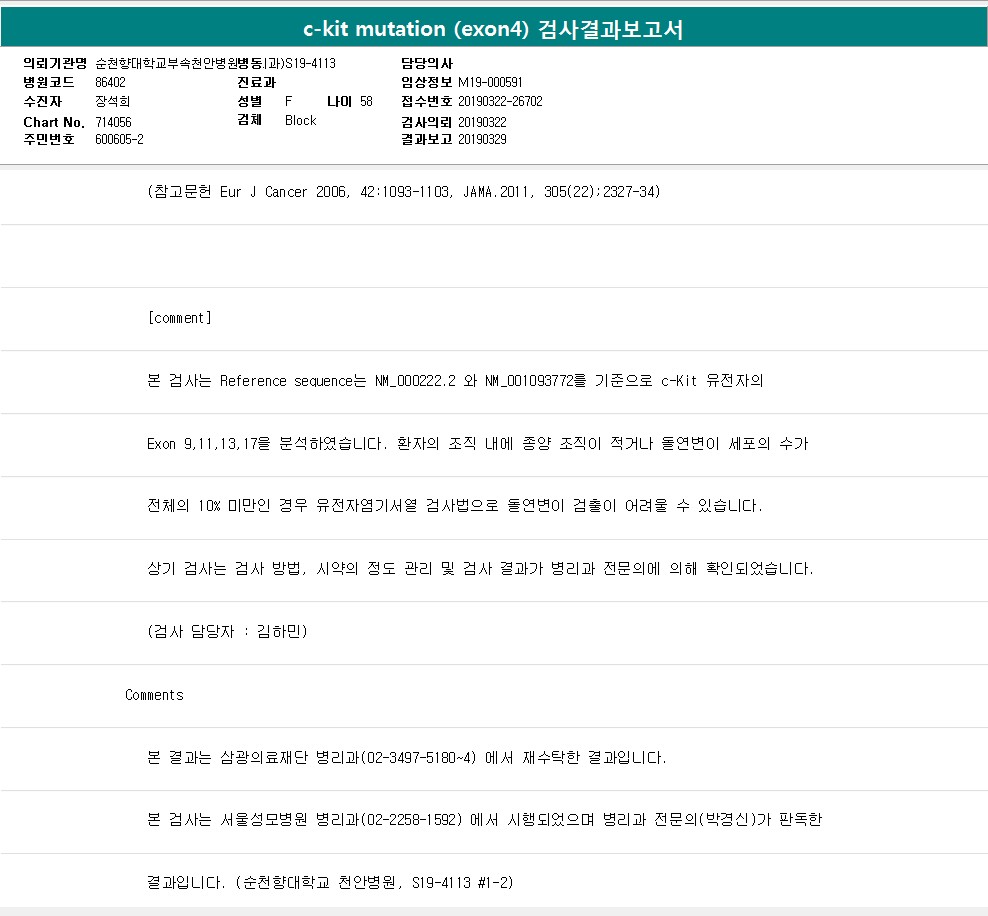Click the [comment] heading line
Image resolution: width=988 pixels, height=916 pixels.
180,318
